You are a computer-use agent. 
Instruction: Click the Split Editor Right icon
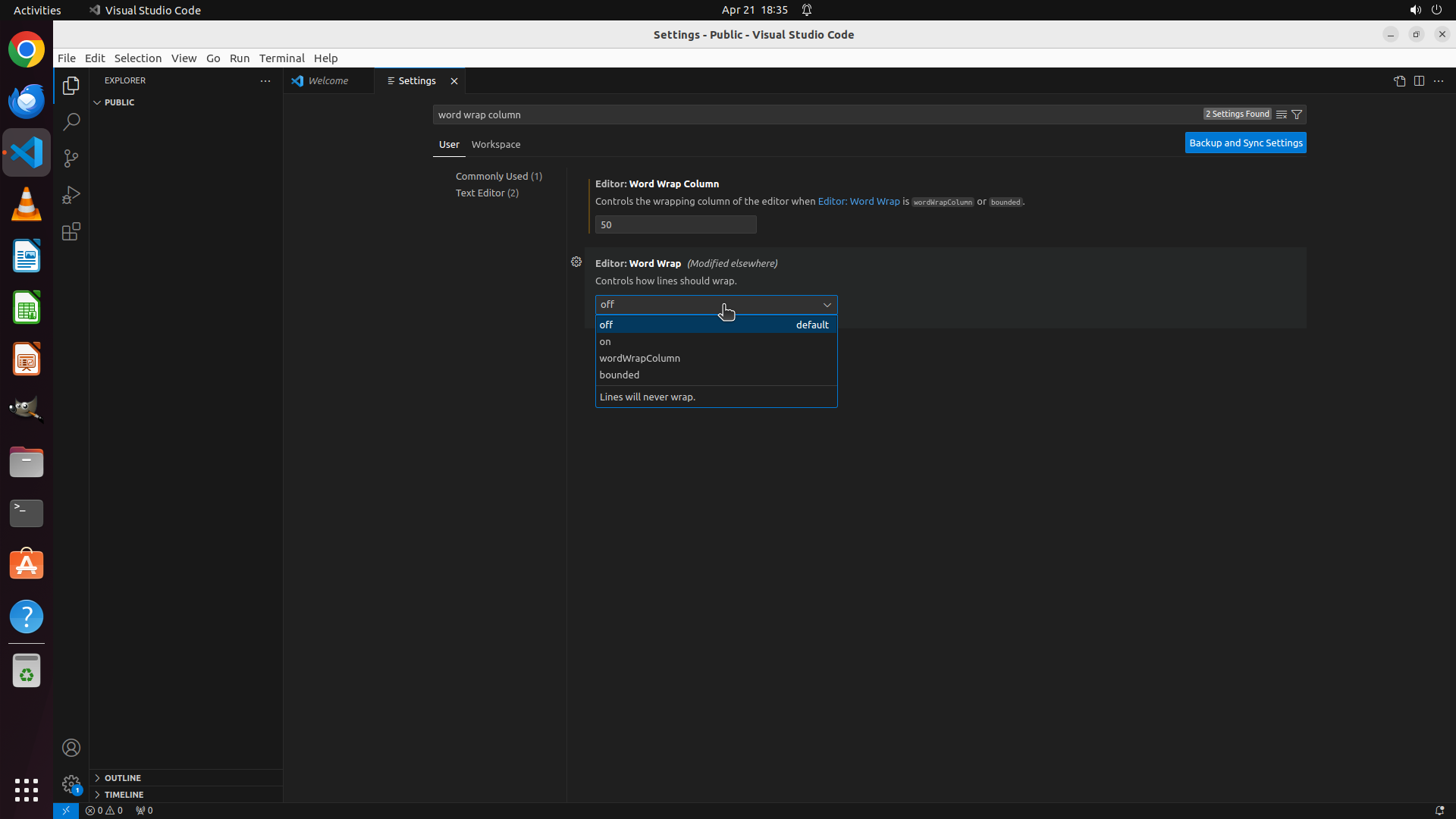[1419, 81]
